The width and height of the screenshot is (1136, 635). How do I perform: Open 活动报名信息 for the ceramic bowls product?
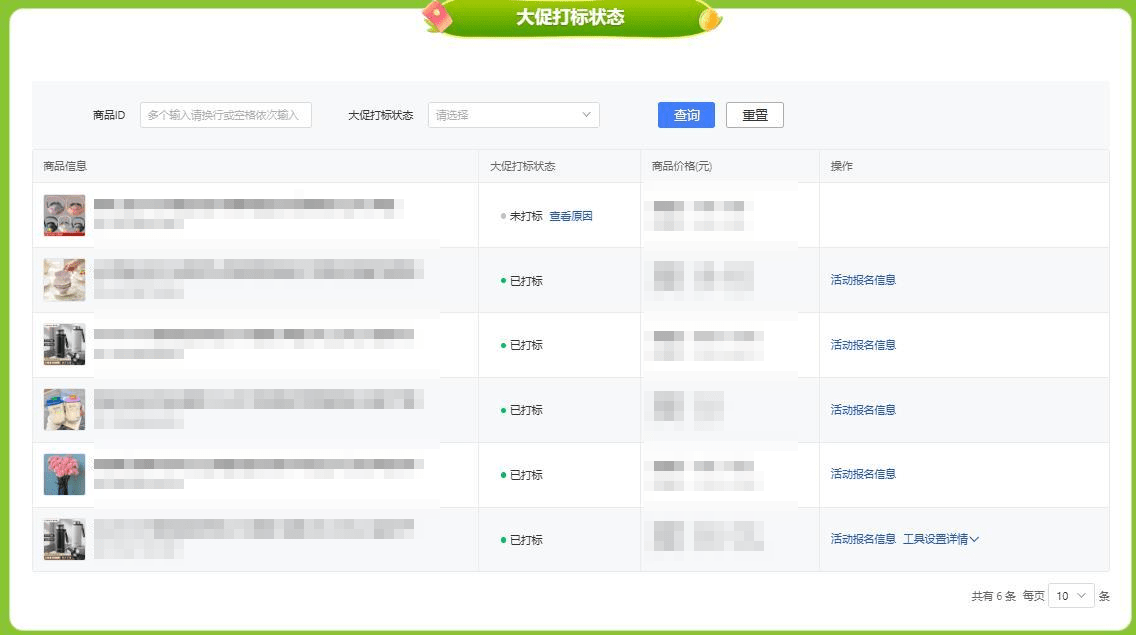tap(863, 280)
